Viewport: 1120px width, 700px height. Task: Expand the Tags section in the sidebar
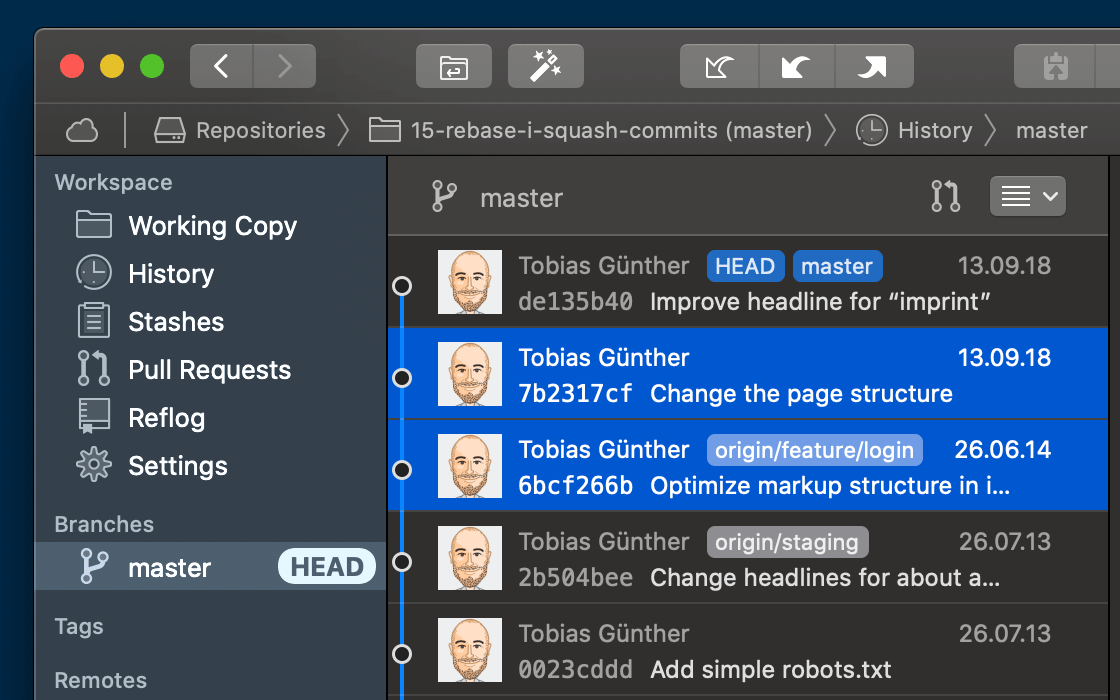click(78, 626)
